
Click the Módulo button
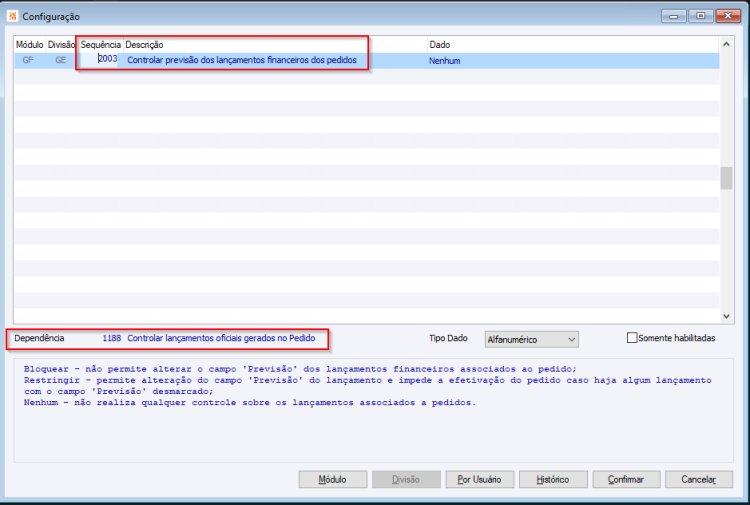coord(333,479)
